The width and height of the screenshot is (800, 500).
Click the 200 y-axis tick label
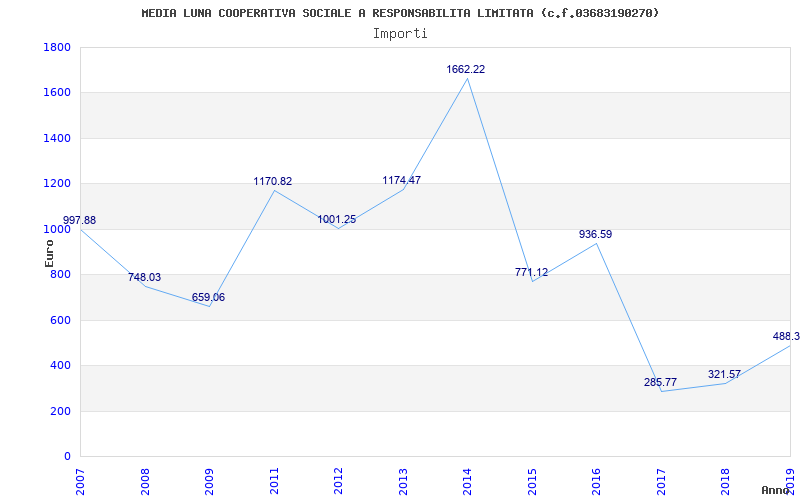click(61, 411)
